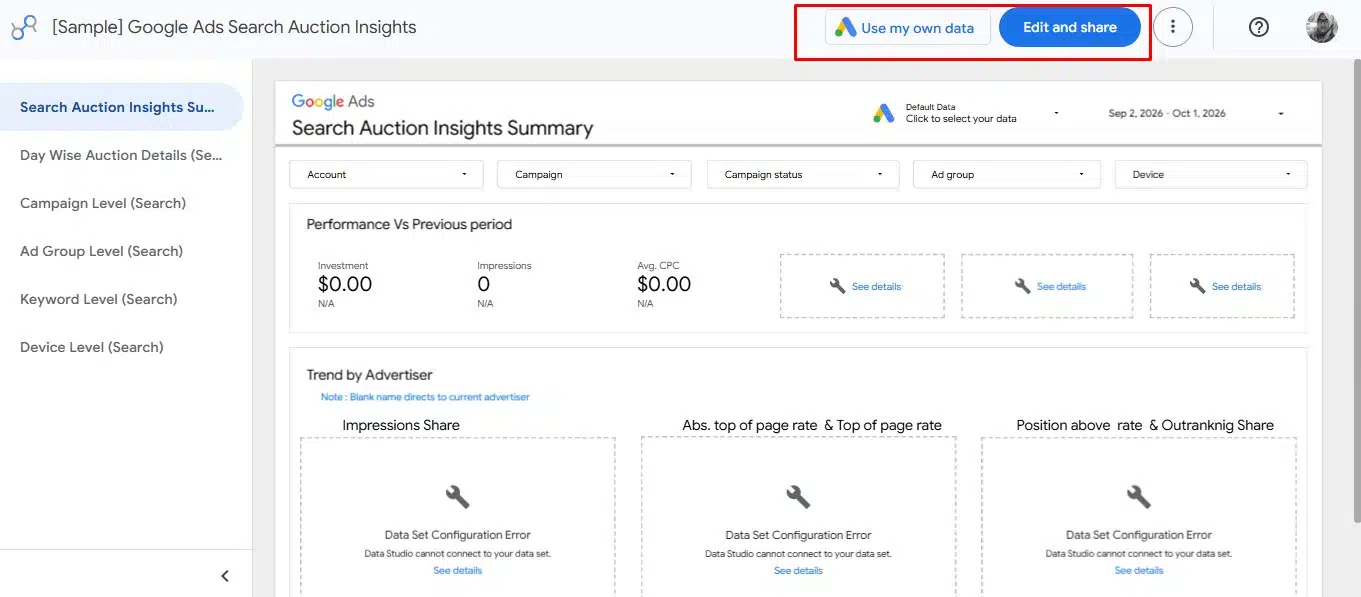
Task: Click the wrench icon in Abs. top of page rate chart
Action: click(798, 497)
